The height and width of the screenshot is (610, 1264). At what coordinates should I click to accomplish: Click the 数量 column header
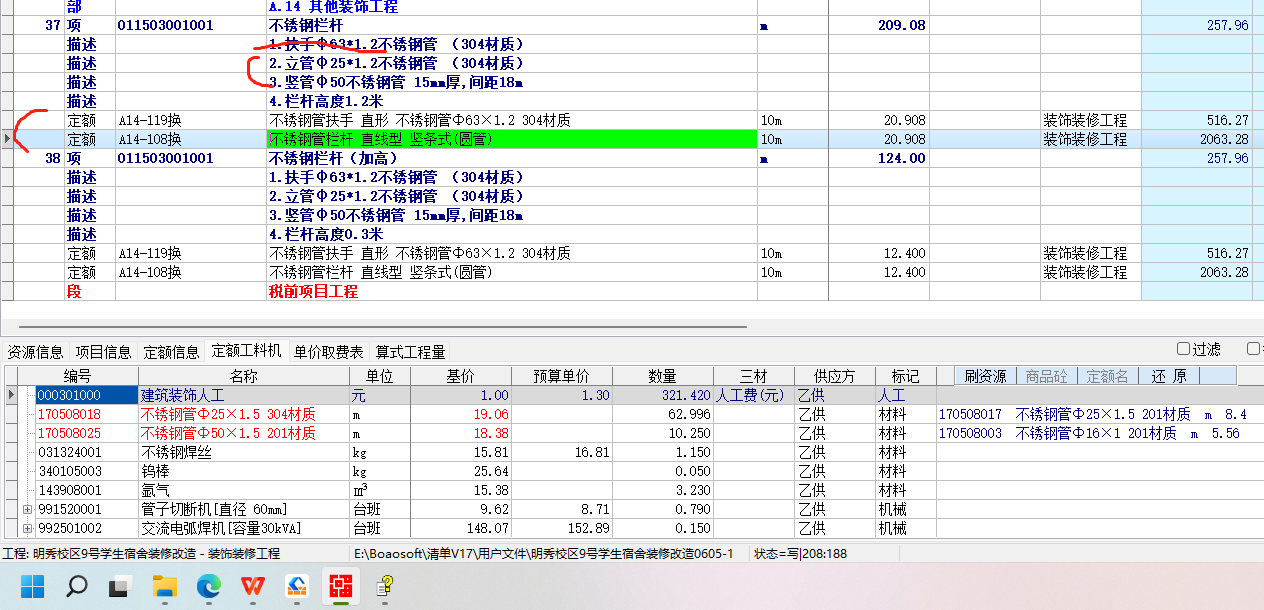pos(662,376)
